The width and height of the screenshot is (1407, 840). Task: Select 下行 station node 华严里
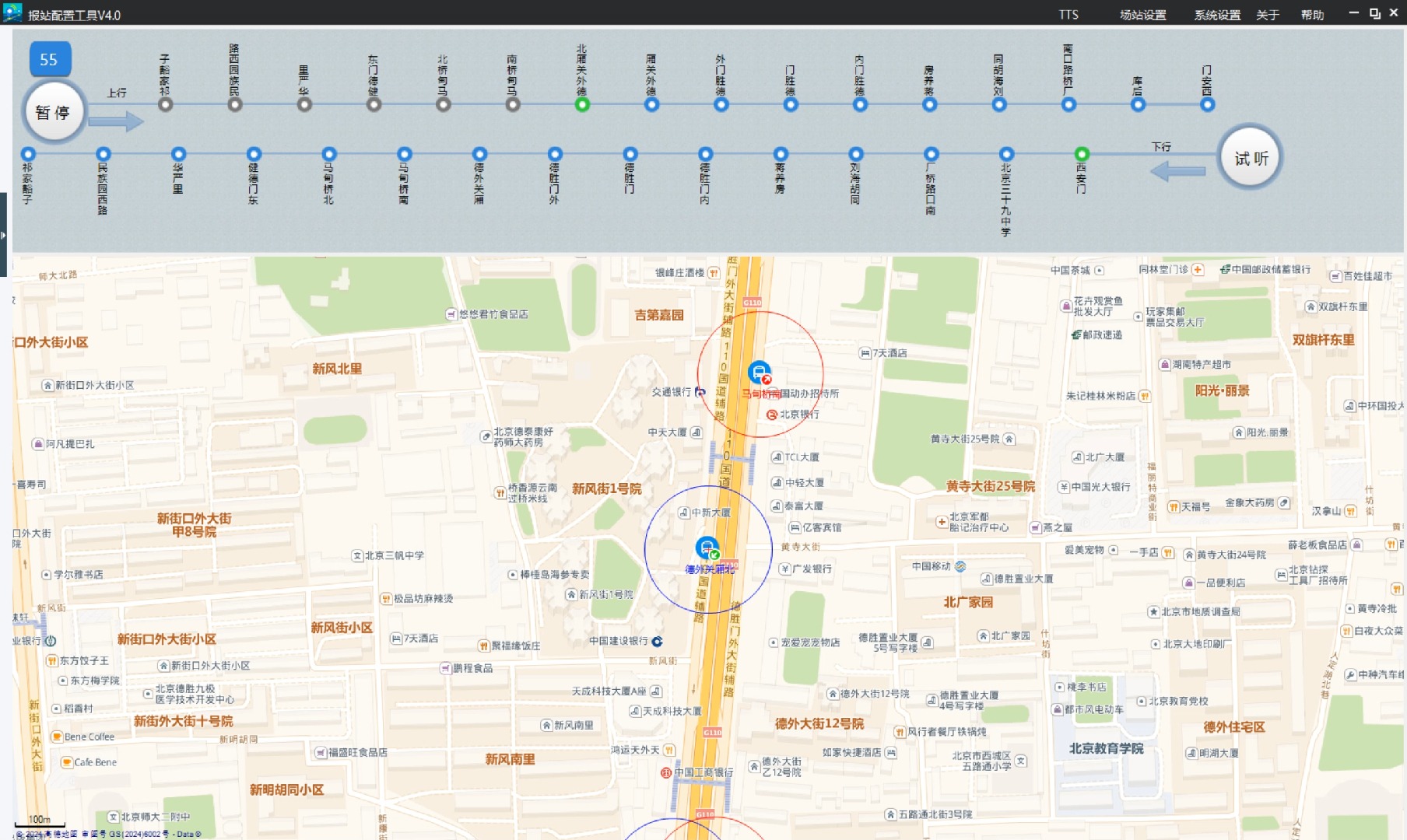pyautogui.click(x=178, y=154)
